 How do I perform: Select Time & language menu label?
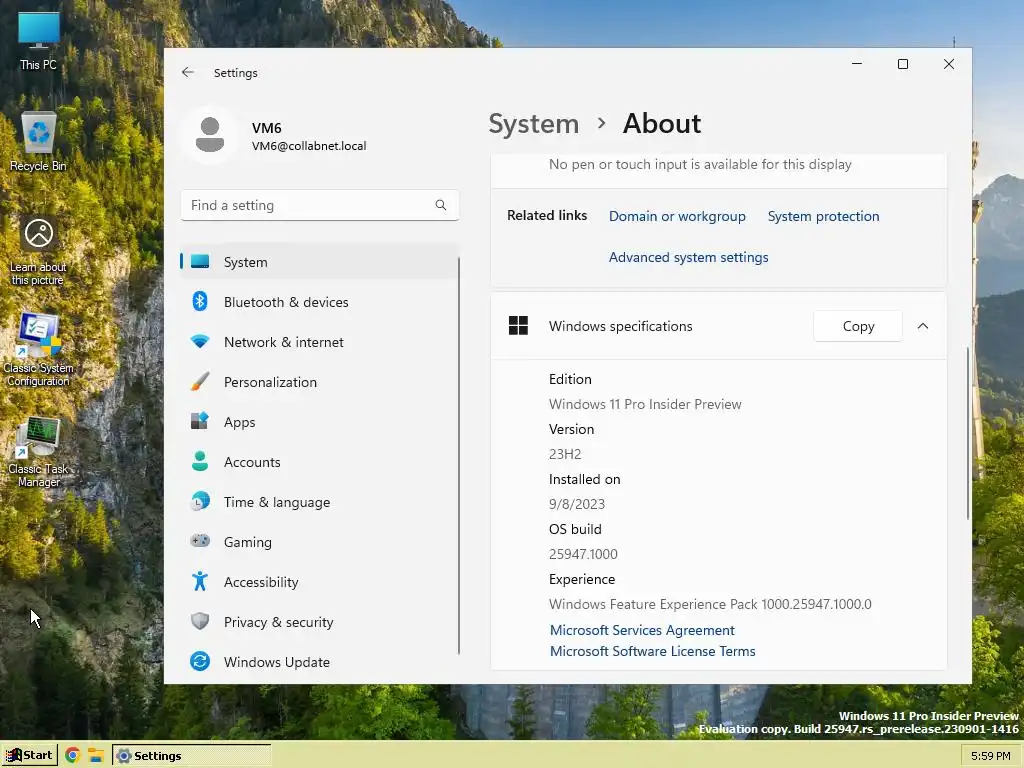point(277,502)
